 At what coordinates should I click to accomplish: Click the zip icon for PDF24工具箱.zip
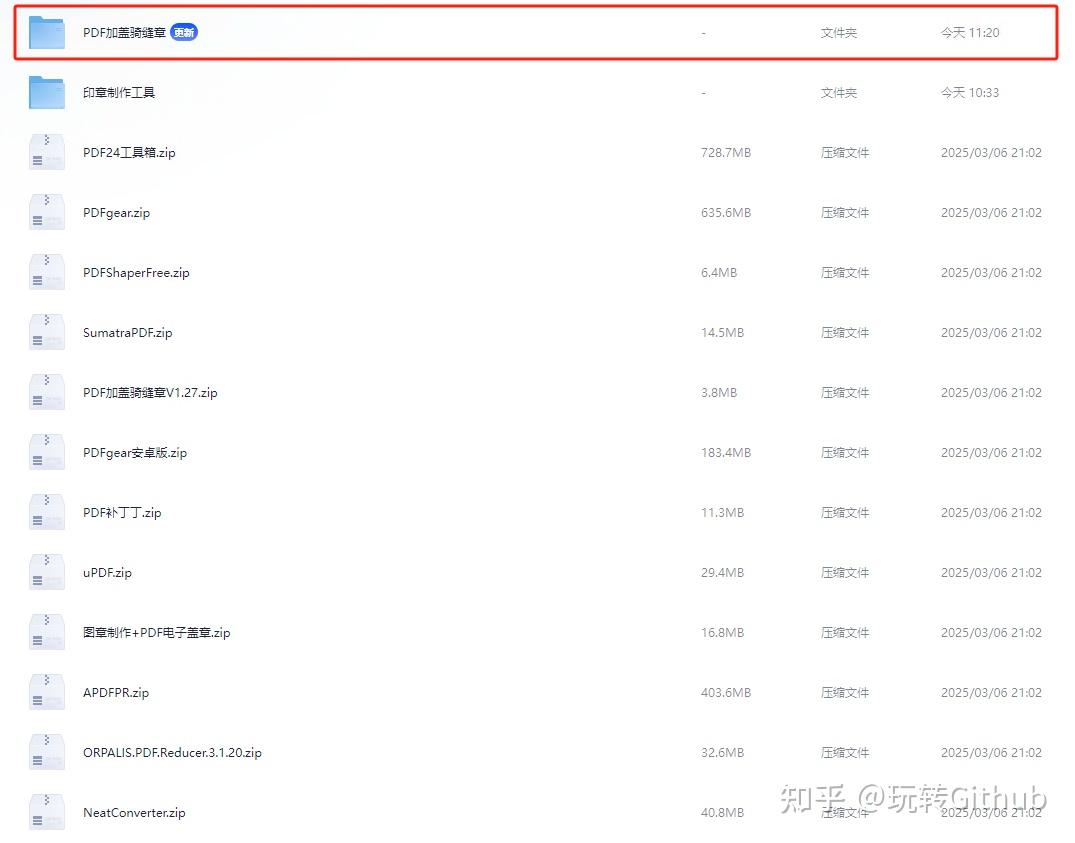pos(47,152)
